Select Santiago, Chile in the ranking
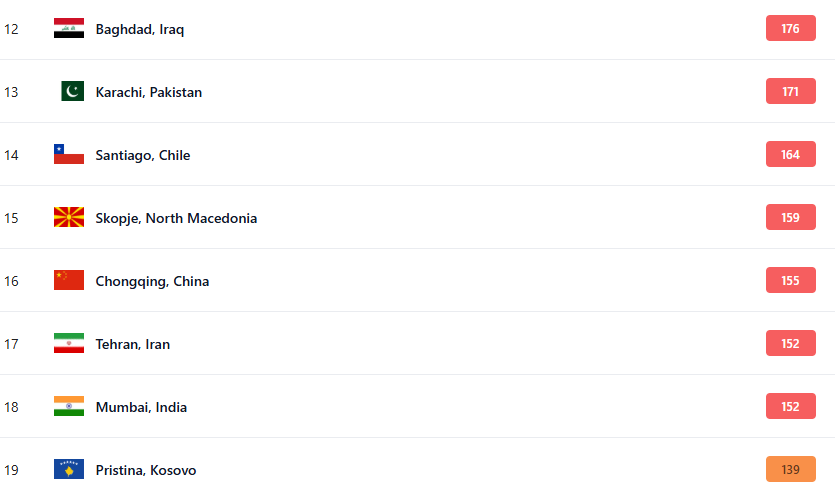Image resolution: width=835 pixels, height=499 pixels. [x=143, y=155]
